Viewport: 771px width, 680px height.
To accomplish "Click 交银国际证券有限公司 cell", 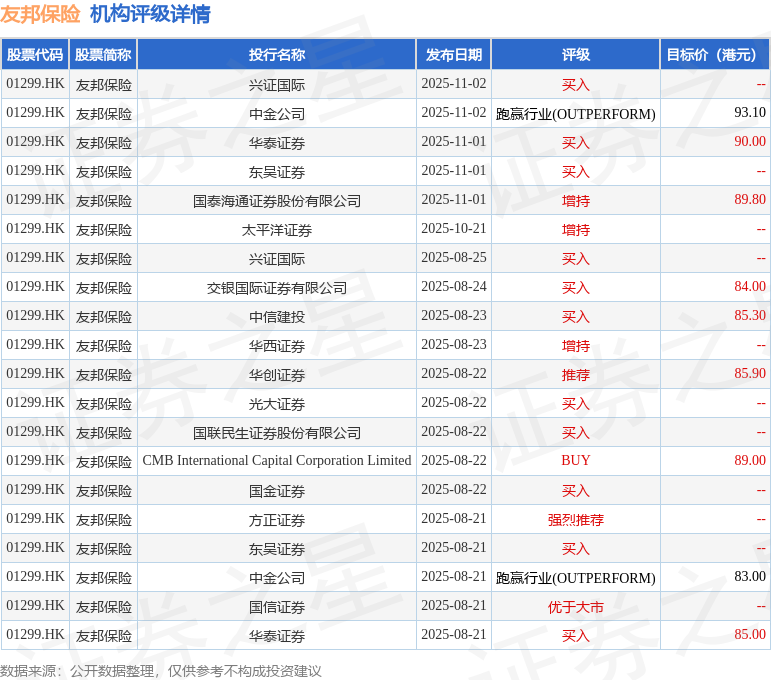I will pyautogui.click(x=277, y=288).
